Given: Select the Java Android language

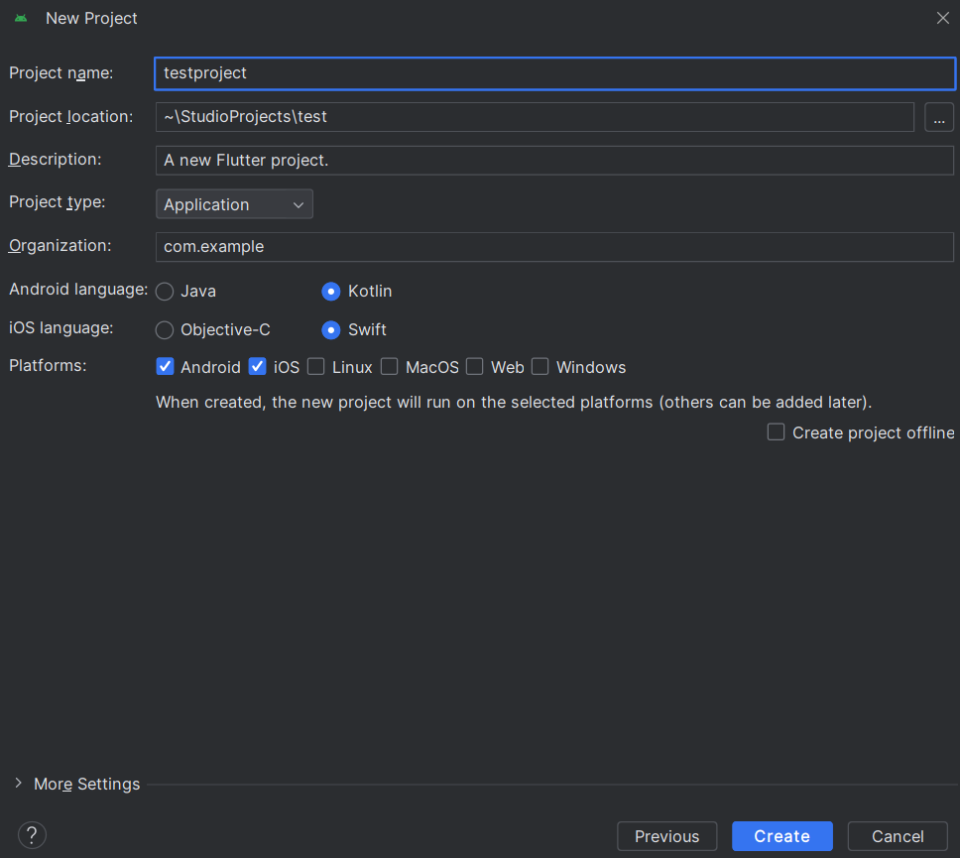Looking at the screenshot, I should click(x=164, y=291).
